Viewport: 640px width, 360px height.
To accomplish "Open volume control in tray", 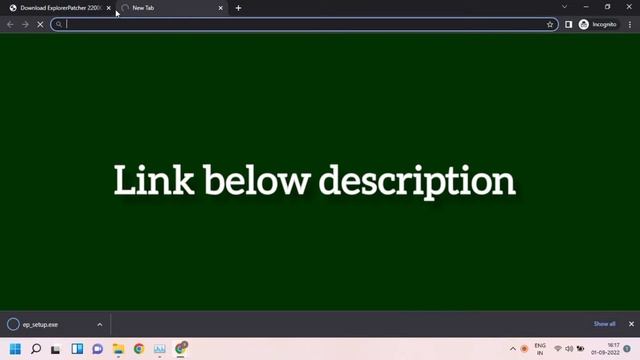I will pyautogui.click(x=569, y=349).
